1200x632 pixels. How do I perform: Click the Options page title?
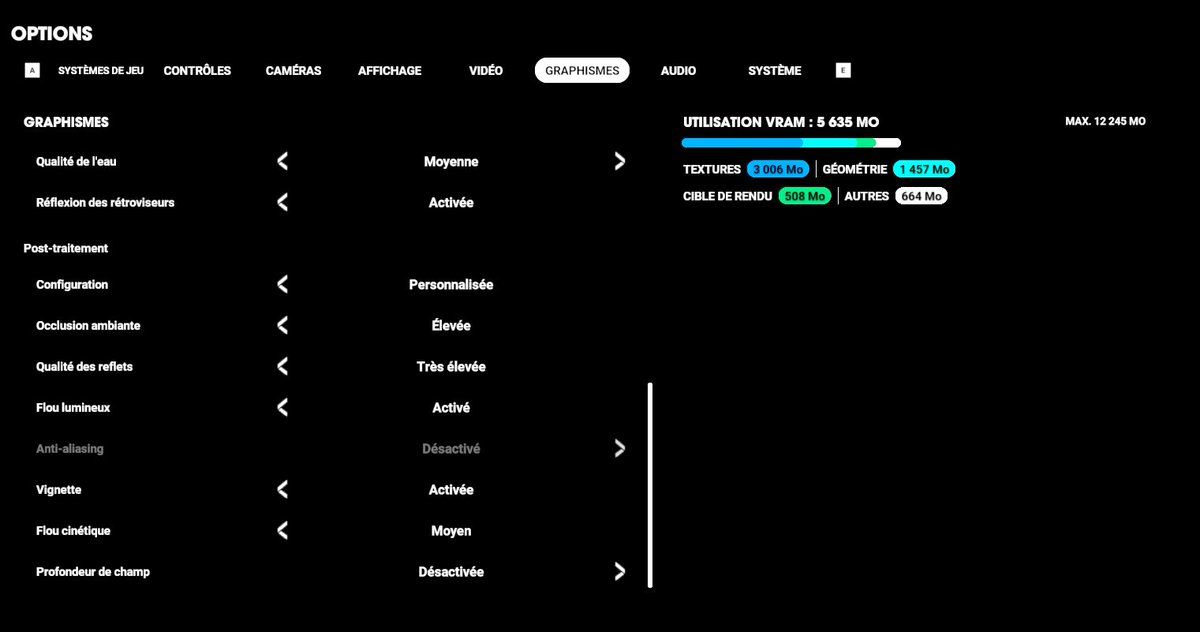(52, 34)
